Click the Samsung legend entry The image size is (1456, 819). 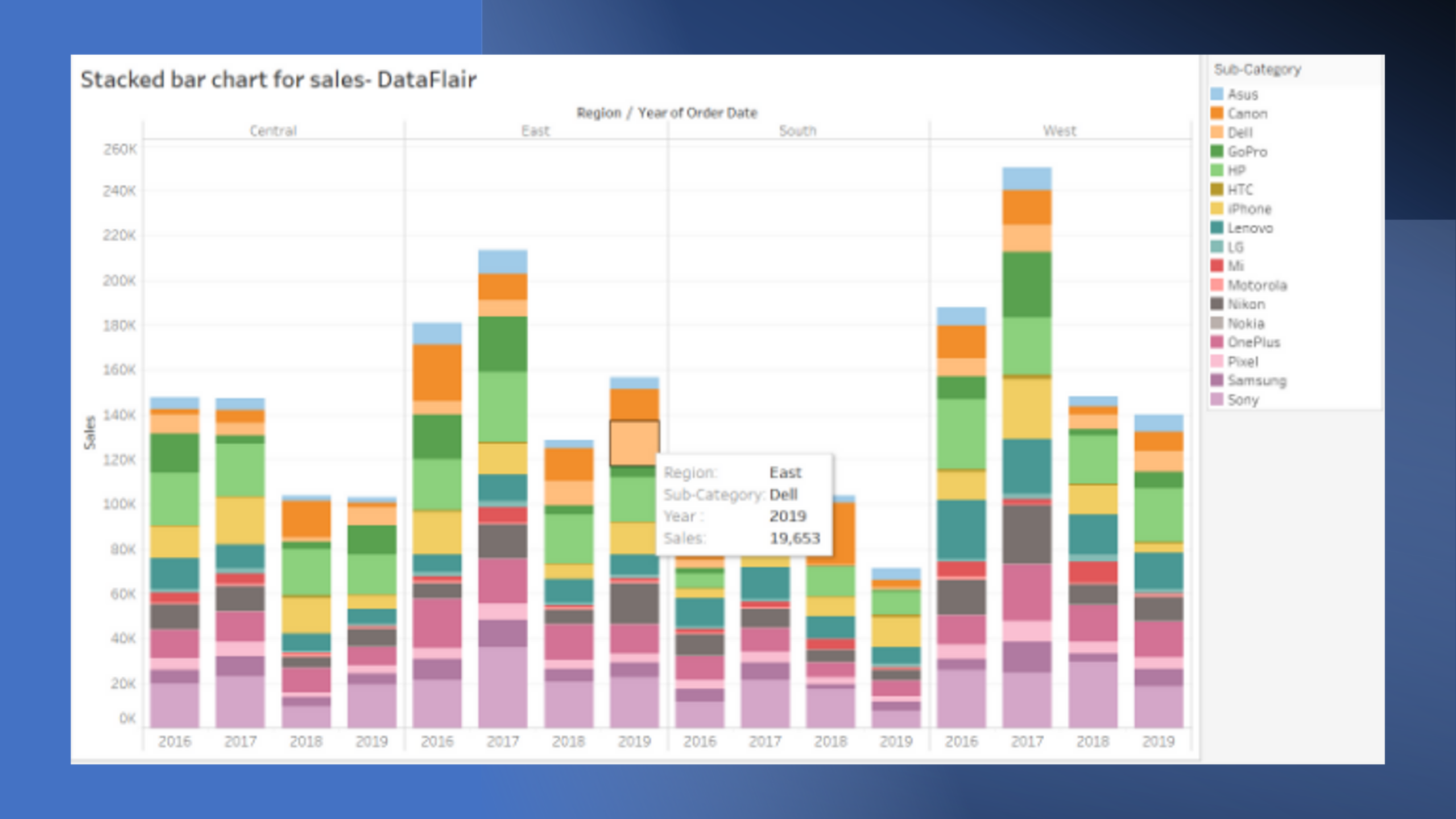pos(1256,380)
